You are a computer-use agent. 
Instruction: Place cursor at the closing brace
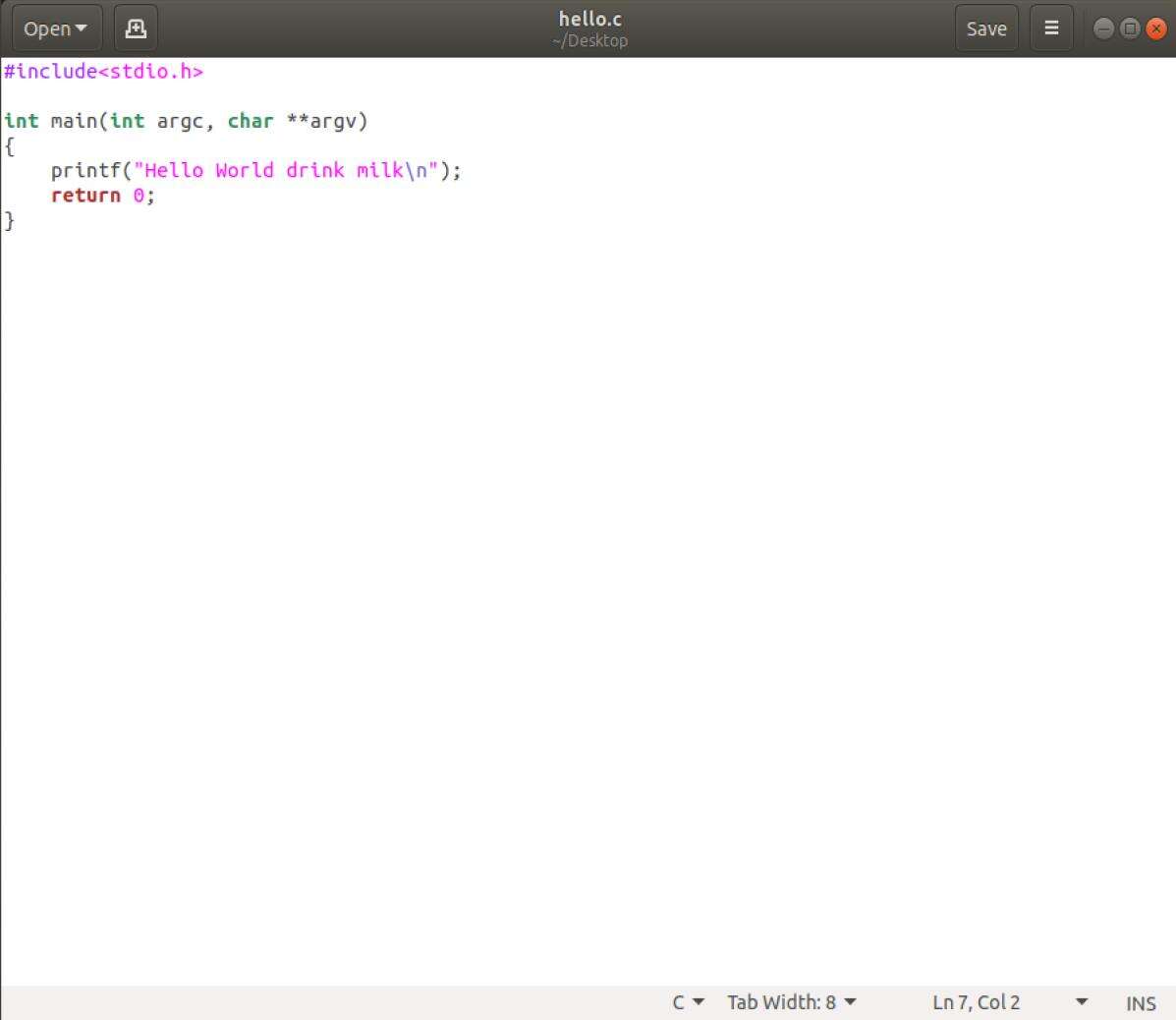(10, 221)
